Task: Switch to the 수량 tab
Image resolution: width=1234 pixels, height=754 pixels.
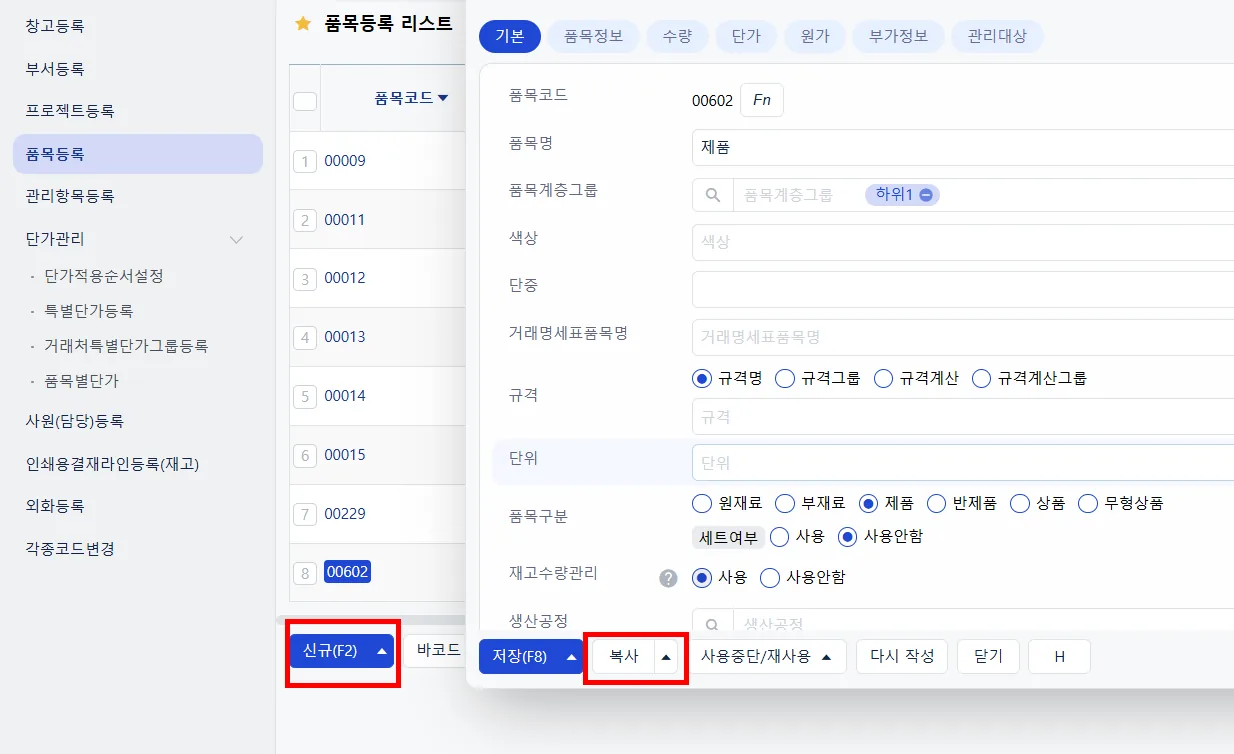Action: 676,37
